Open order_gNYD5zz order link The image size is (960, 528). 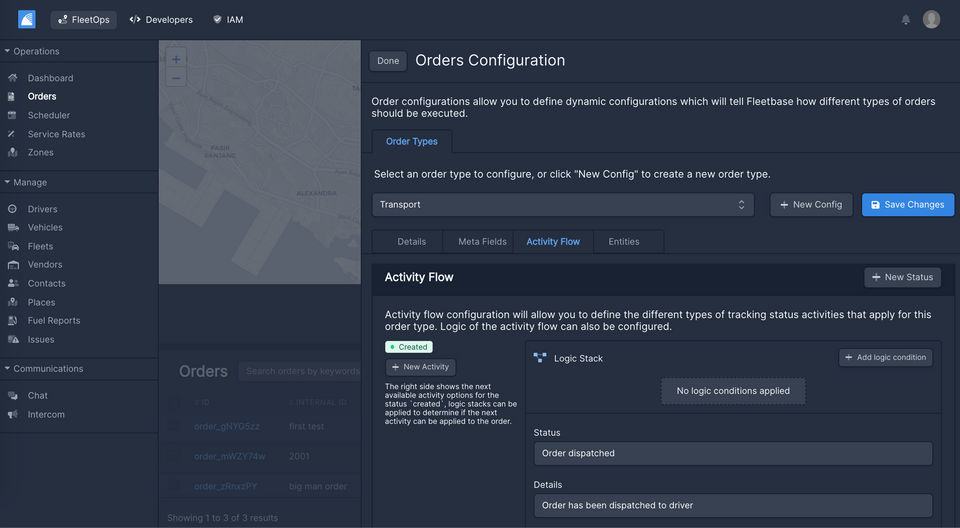click(x=227, y=426)
